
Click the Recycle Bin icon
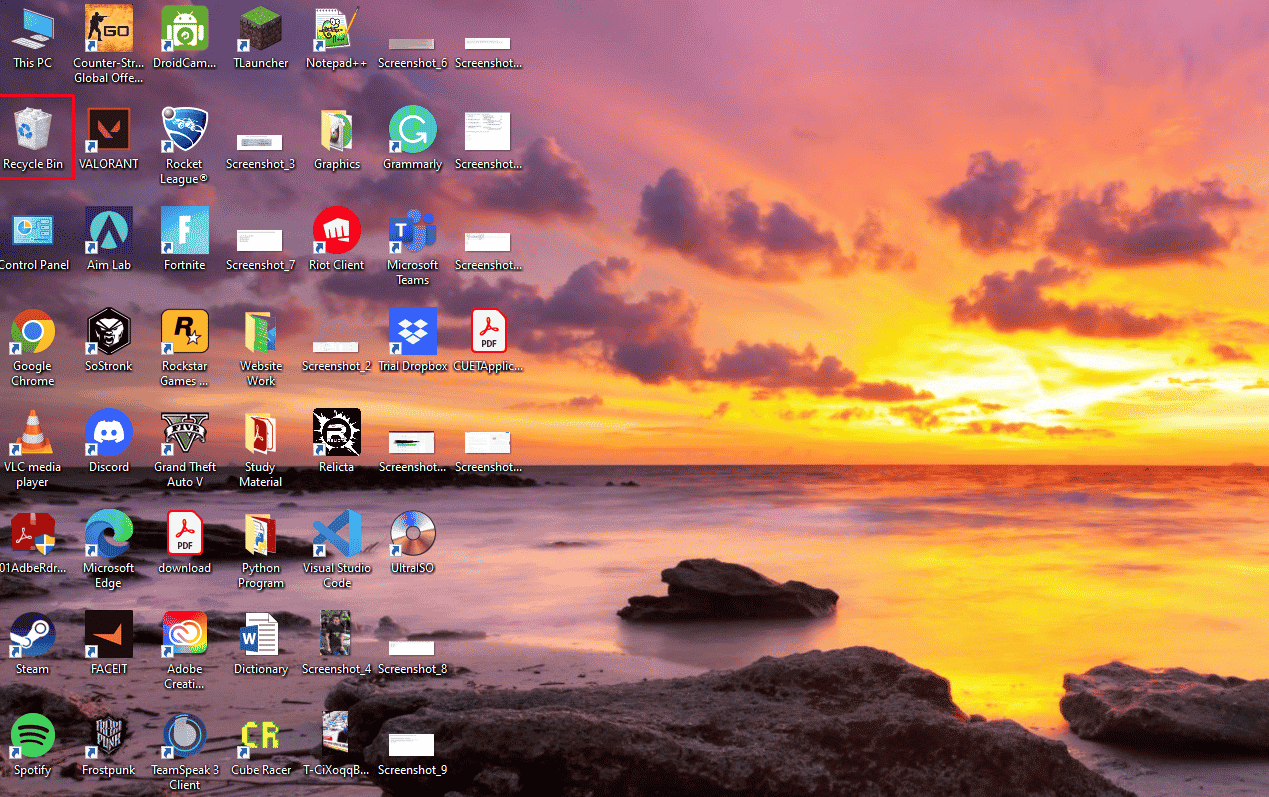32,130
